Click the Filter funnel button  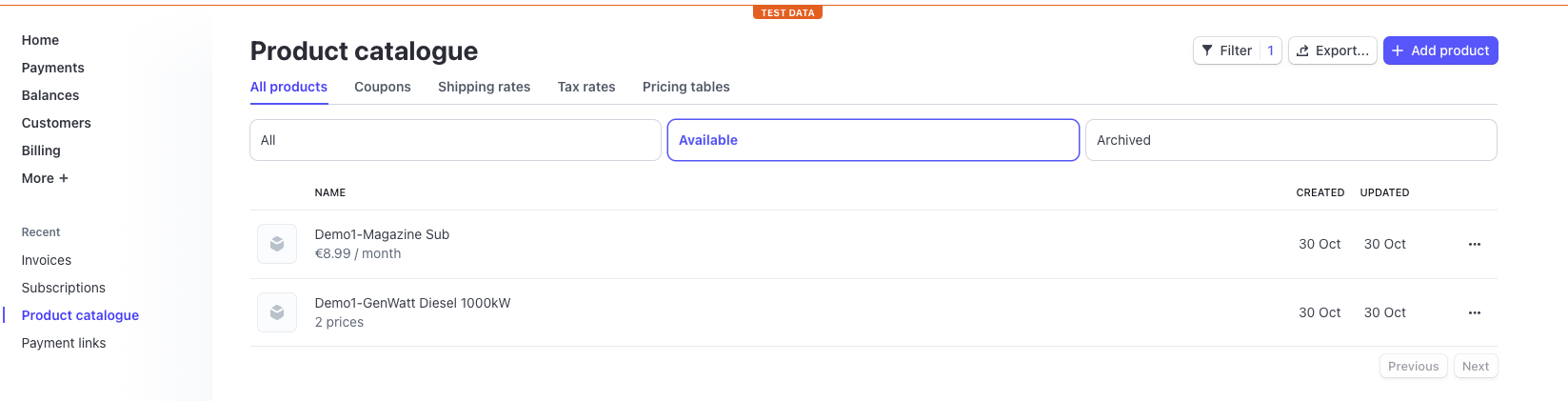coord(1227,50)
